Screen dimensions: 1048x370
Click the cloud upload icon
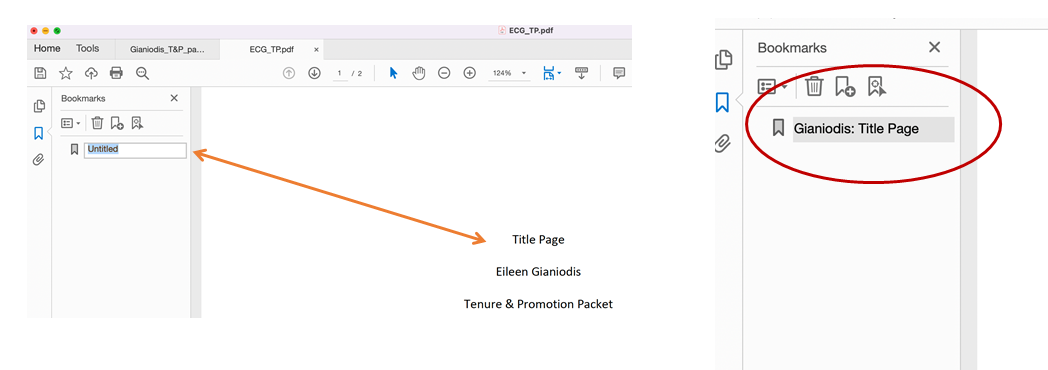point(91,73)
